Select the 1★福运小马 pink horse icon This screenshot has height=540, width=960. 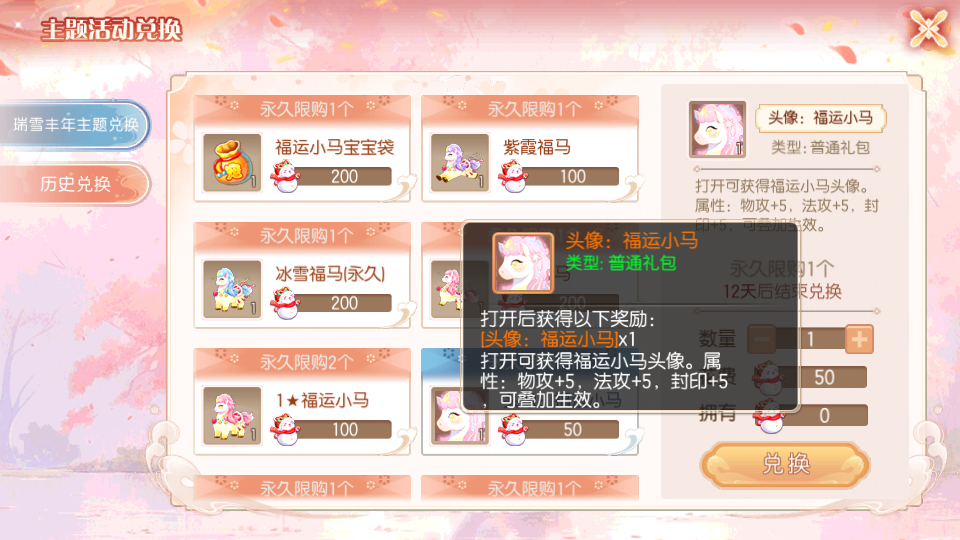point(232,416)
